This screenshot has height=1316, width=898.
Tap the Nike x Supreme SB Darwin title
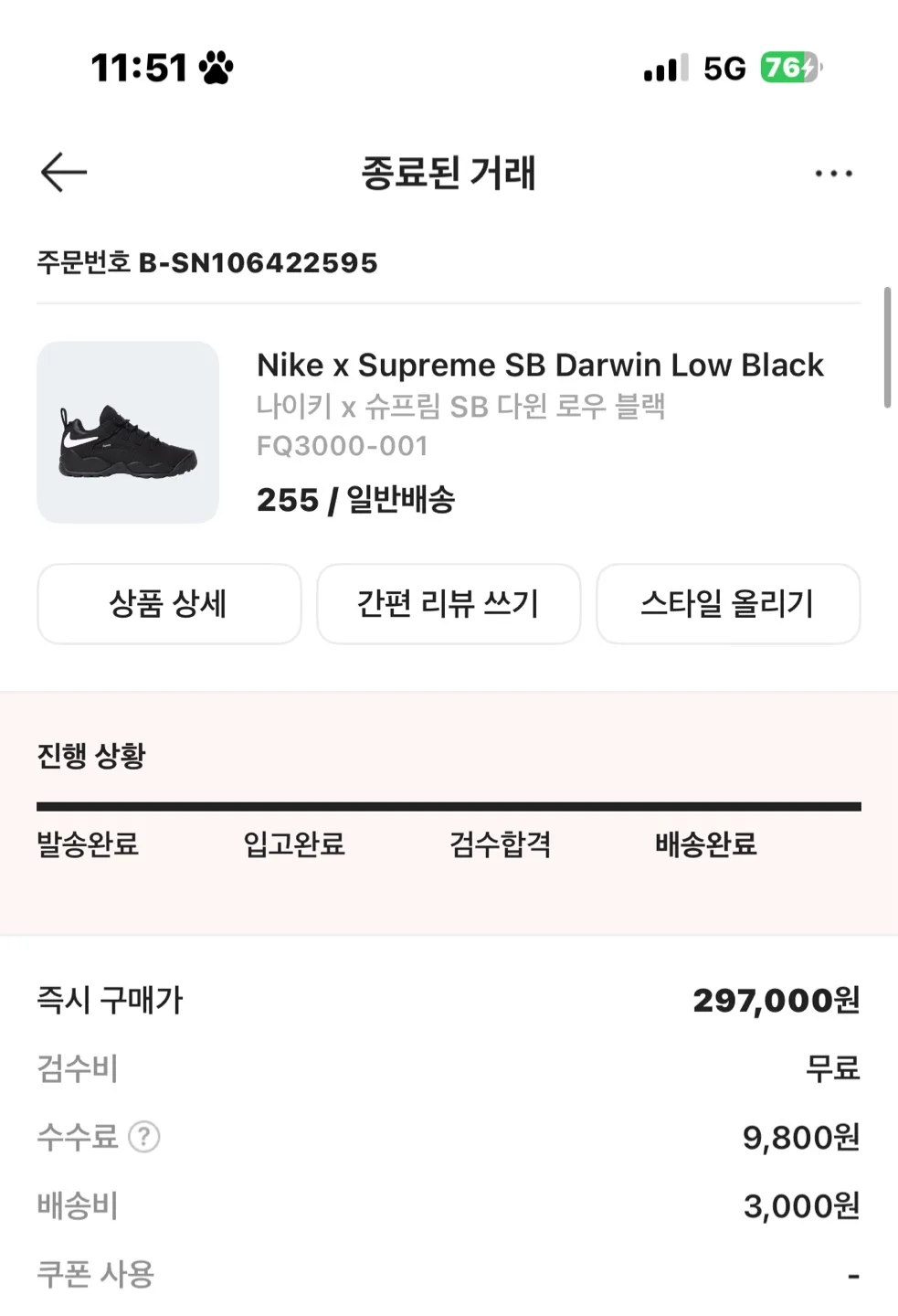[x=540, y=366]
